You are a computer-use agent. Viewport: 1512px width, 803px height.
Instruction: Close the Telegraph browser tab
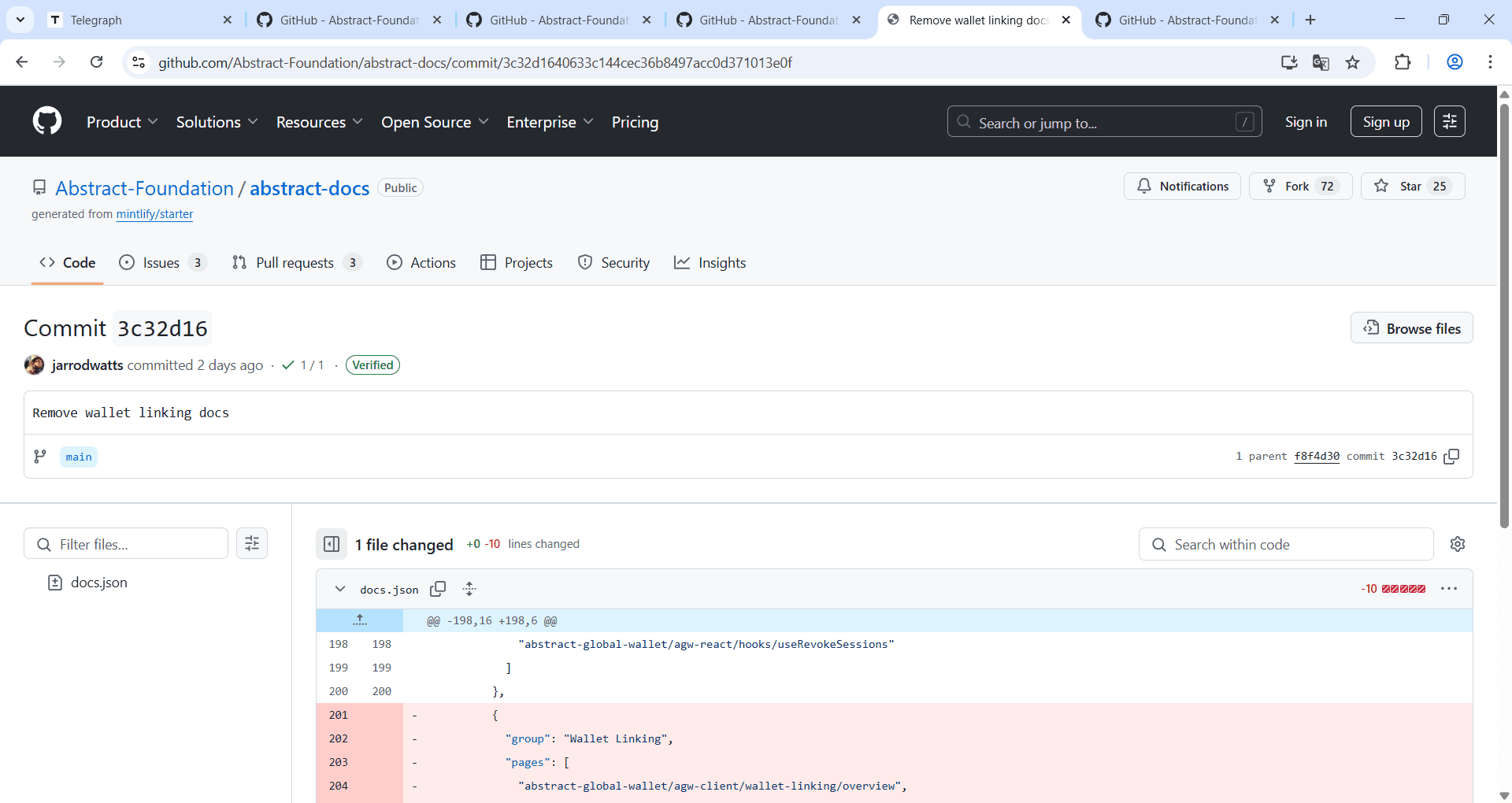click(228, 20)
